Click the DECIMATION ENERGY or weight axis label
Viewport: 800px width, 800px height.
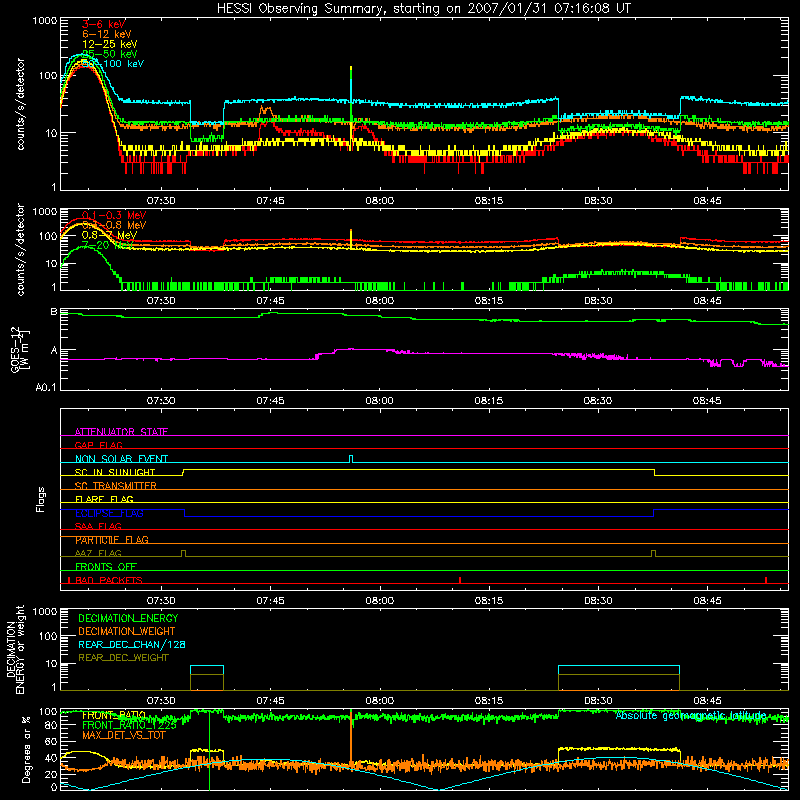pos(15,649)
